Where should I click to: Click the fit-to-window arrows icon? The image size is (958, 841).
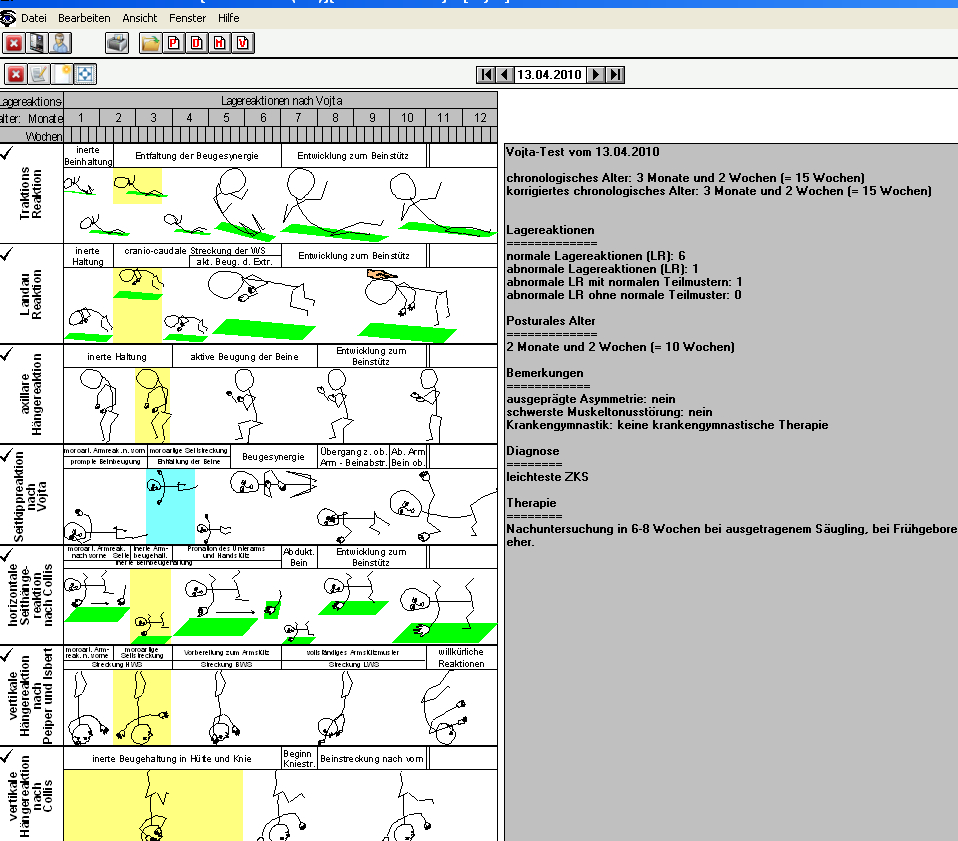(x=85, y=75)
